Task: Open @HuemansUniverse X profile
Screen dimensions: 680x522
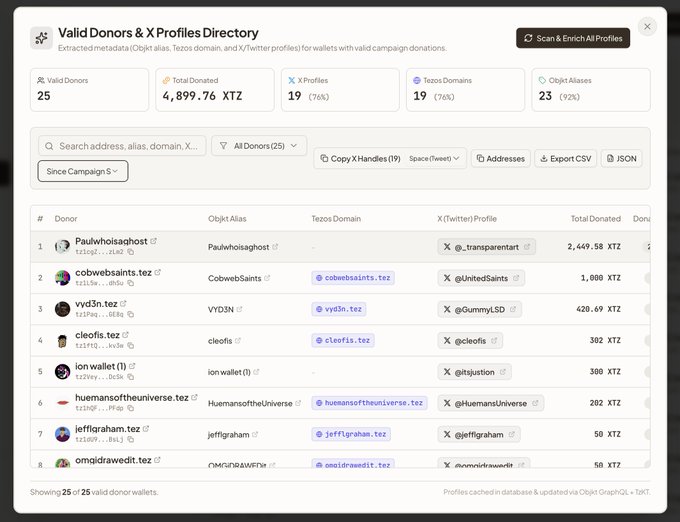Action: (490, 403)
